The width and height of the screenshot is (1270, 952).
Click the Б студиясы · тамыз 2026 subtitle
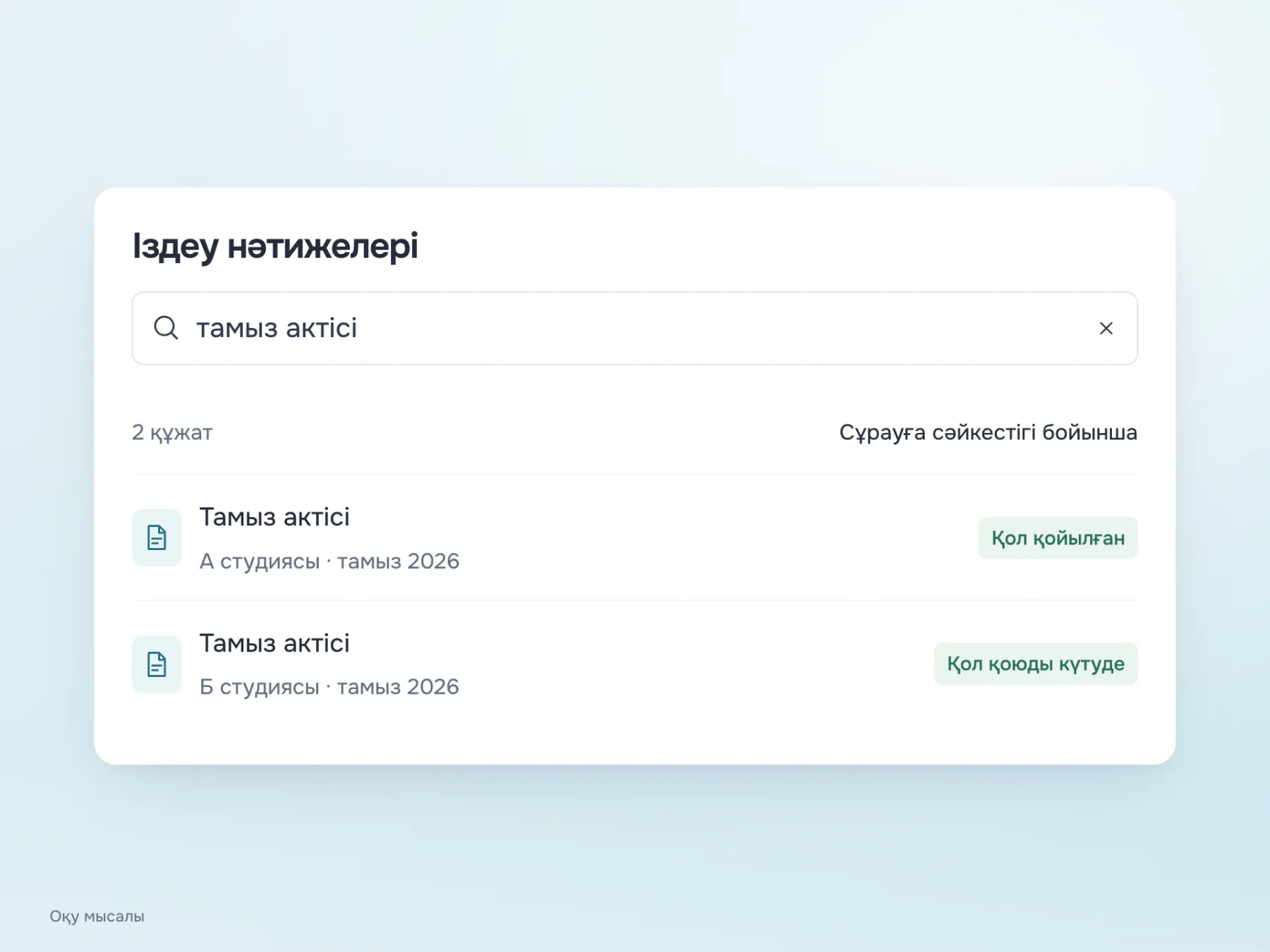pyautogui.click(x=329, y=687)
